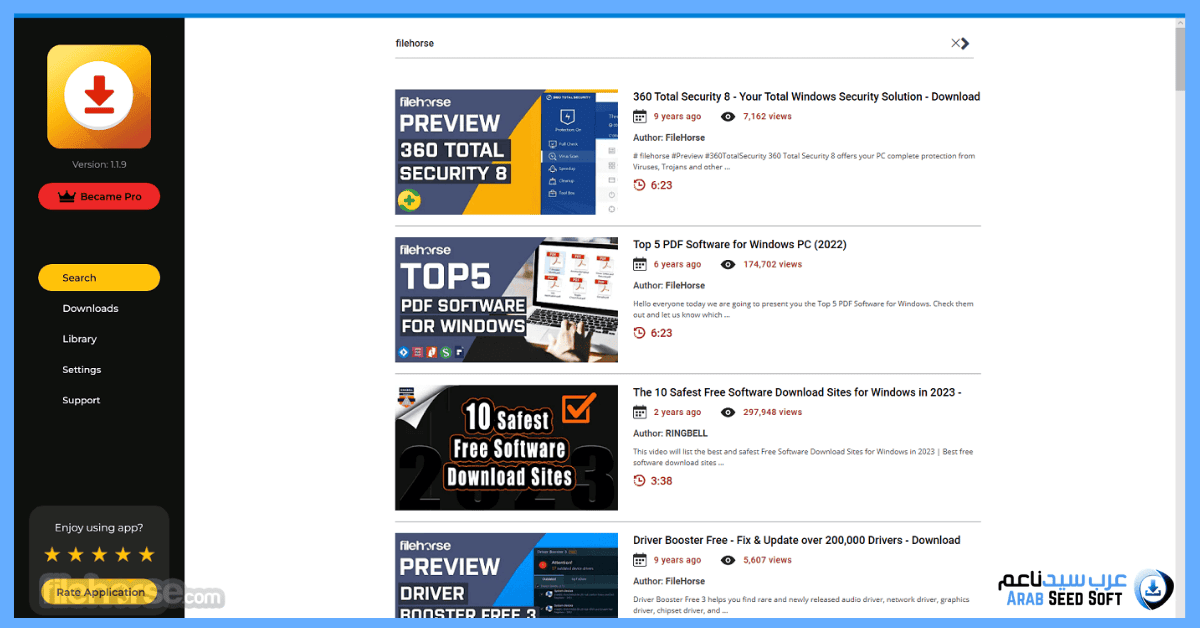Click The 10 Safest Free Software title
Image resolution: width=1200 pixels, height=628 pixels.
pos(797,393)
